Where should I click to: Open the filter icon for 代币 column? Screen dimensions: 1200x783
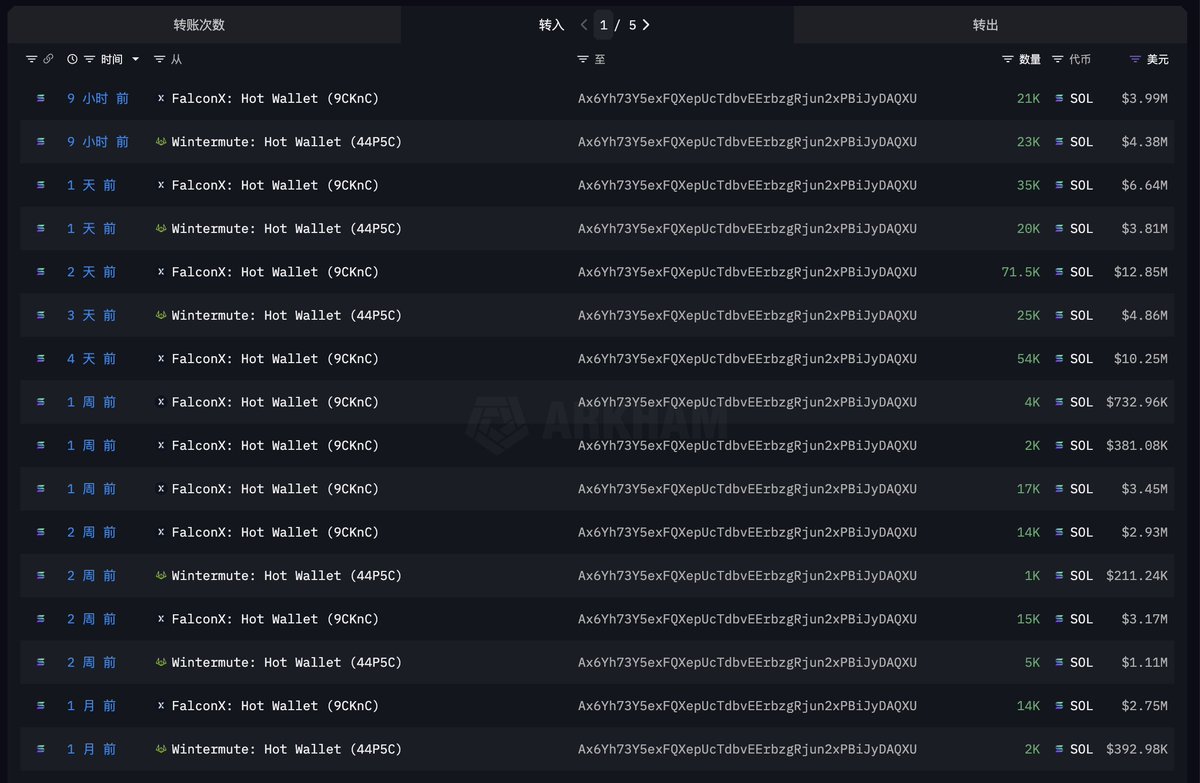pyautogui.click(x=1058, y=60)
